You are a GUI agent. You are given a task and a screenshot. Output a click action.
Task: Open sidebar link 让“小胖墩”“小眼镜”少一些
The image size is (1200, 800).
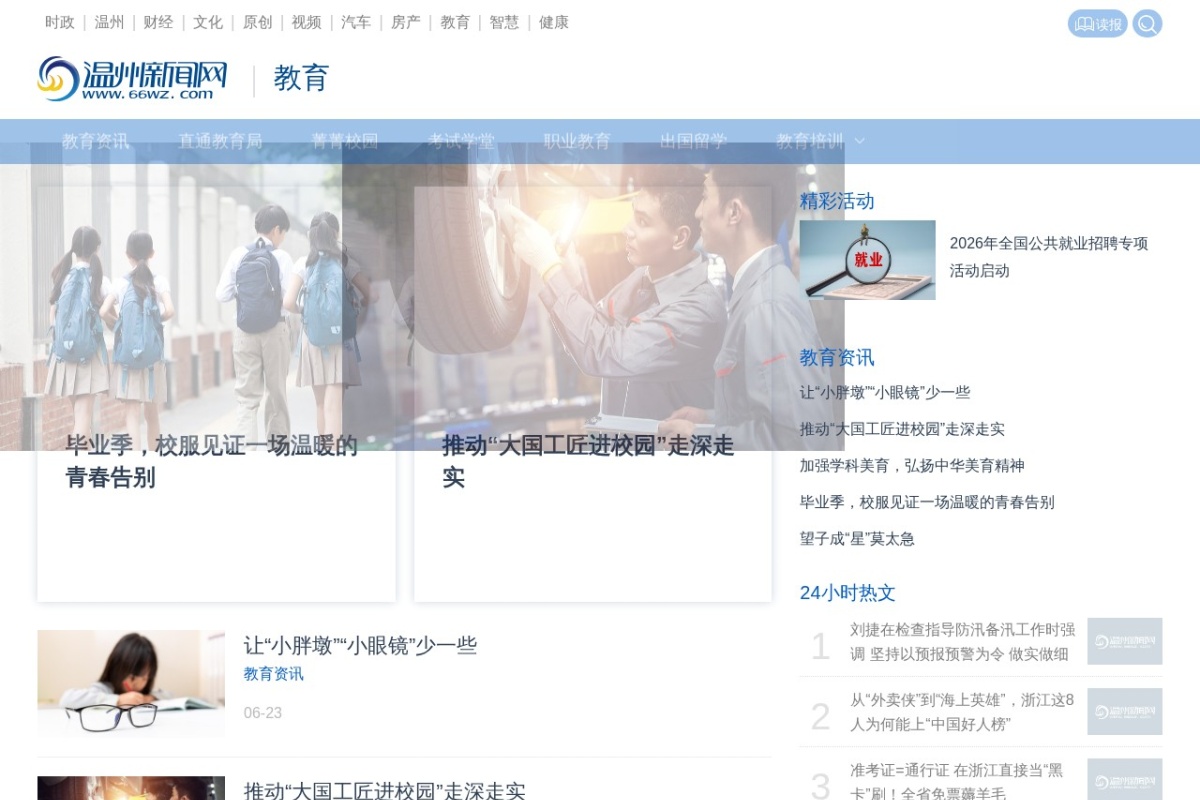[885, 393]
